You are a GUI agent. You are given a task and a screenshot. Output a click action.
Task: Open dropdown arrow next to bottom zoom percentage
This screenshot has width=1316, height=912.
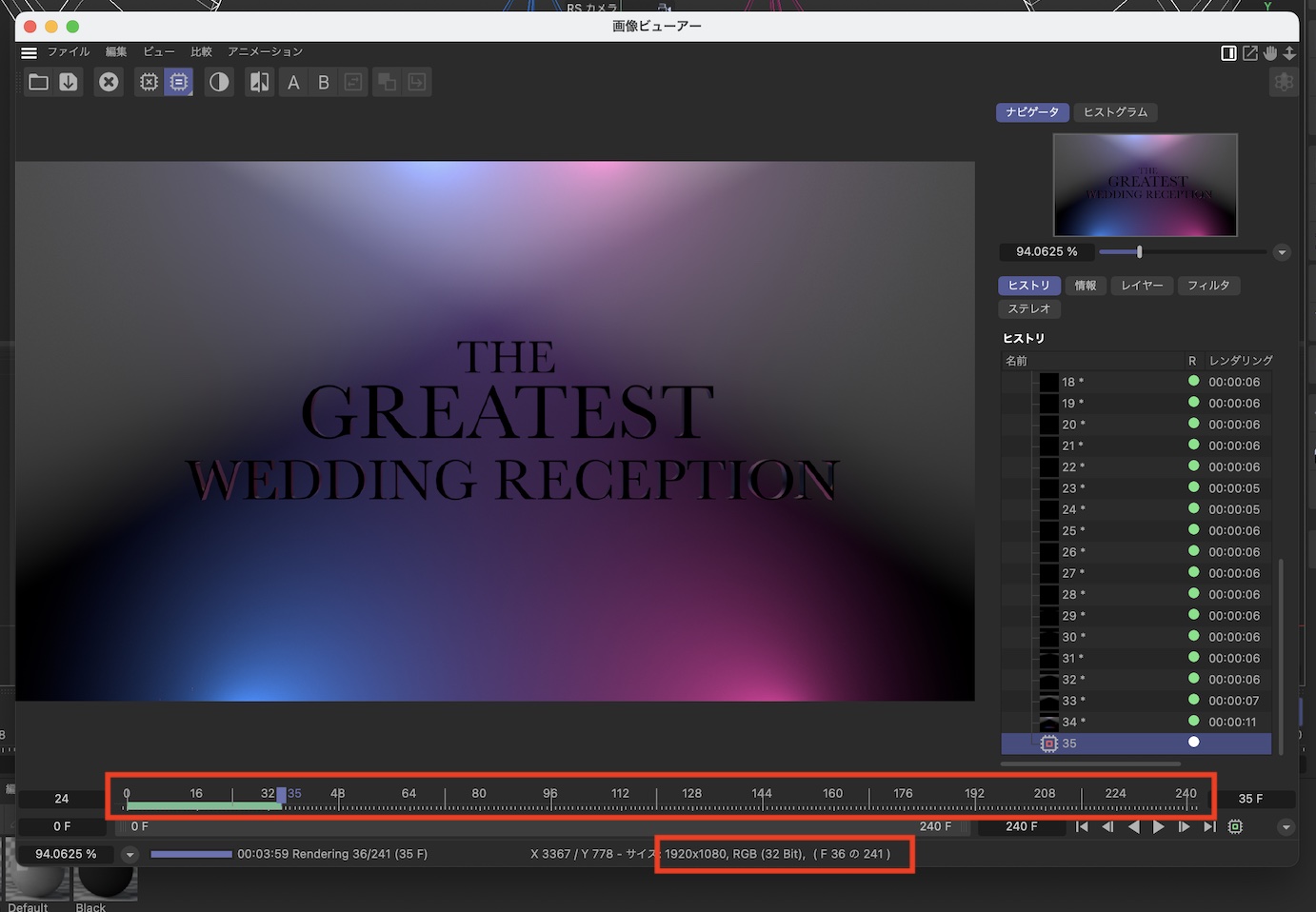click(x=130, y=854)
